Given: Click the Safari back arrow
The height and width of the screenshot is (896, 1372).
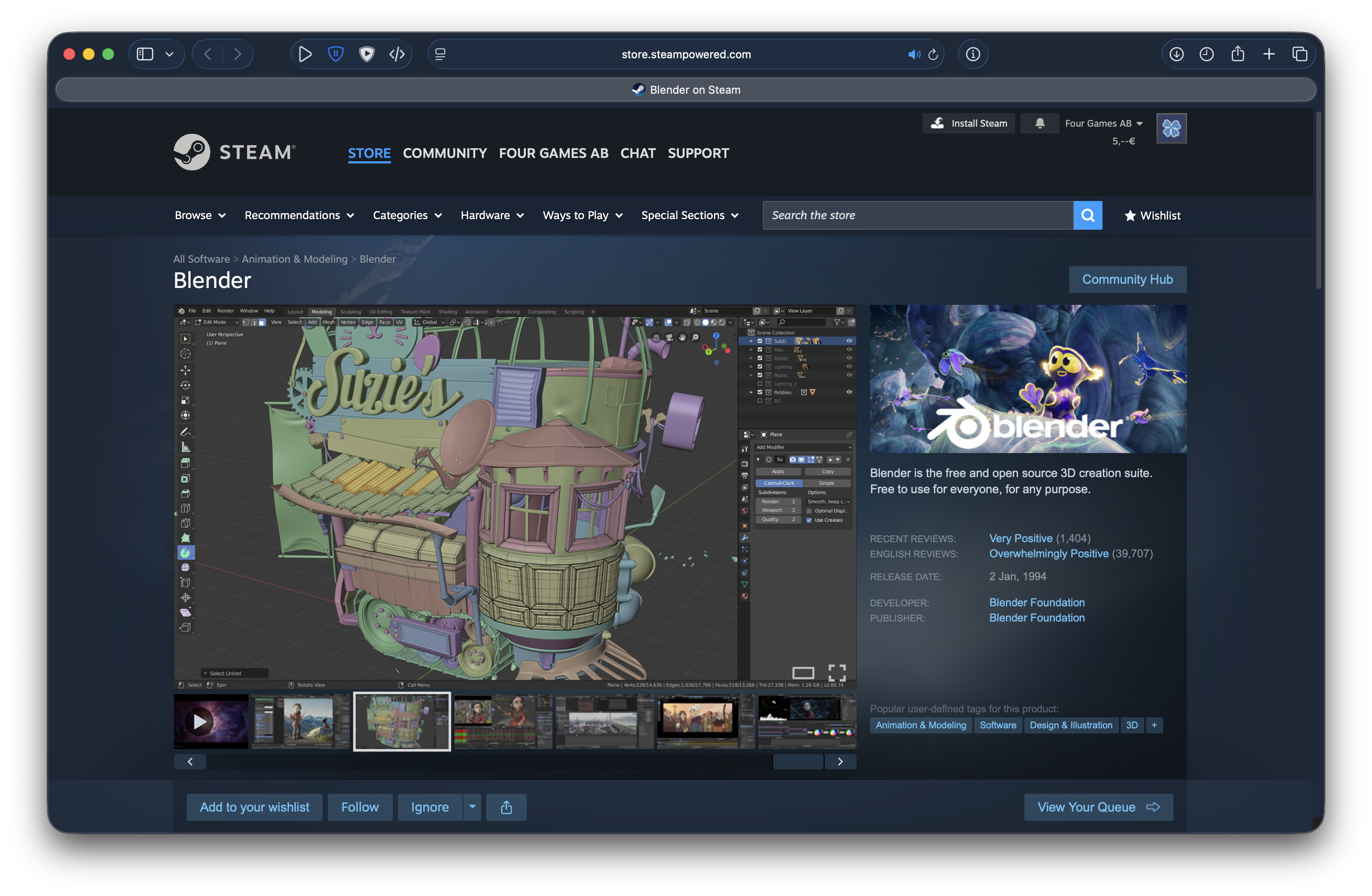Looking at the screenshot, I should point(207,54).
